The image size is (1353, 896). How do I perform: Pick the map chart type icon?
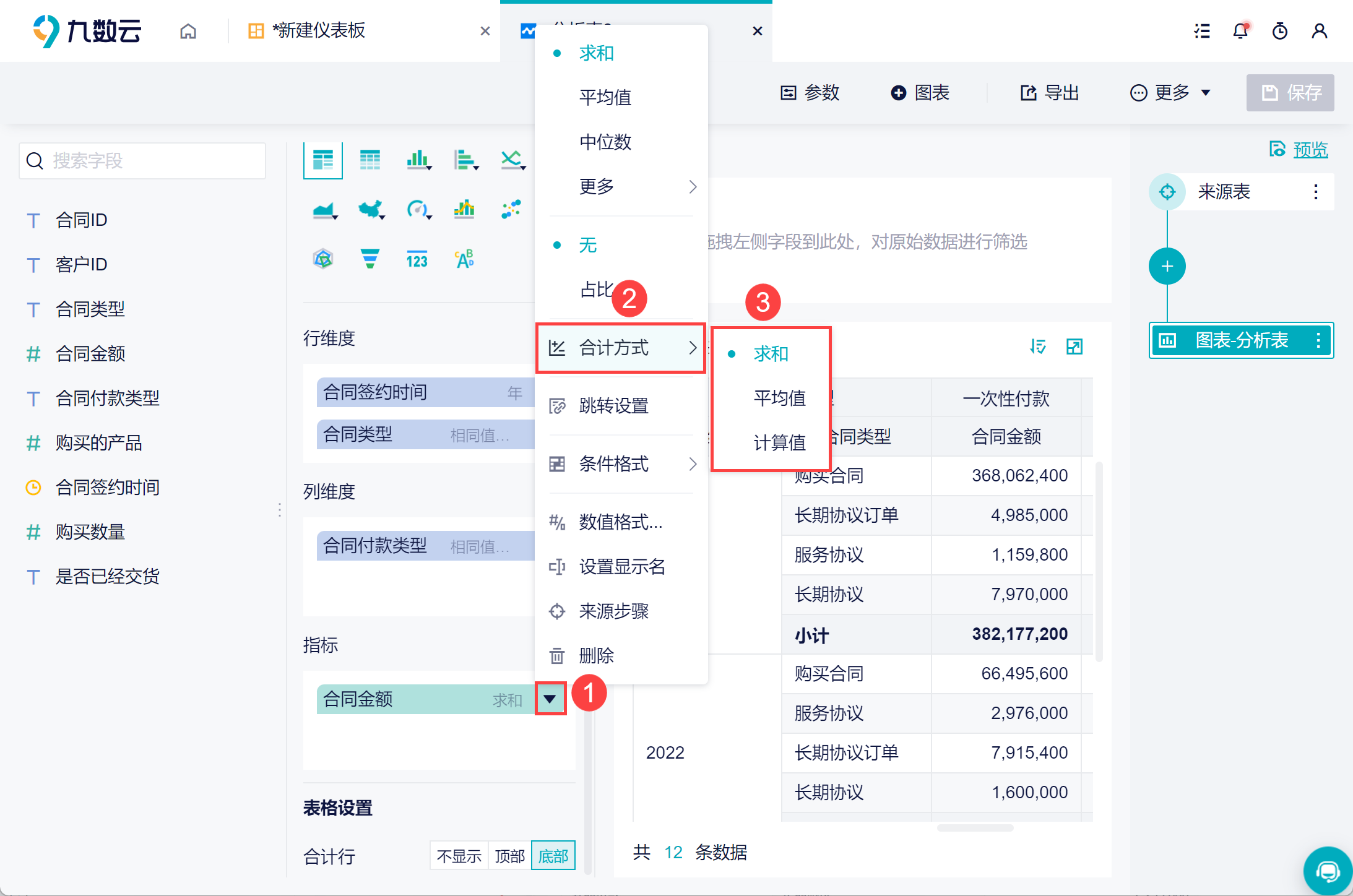[370, 210]
